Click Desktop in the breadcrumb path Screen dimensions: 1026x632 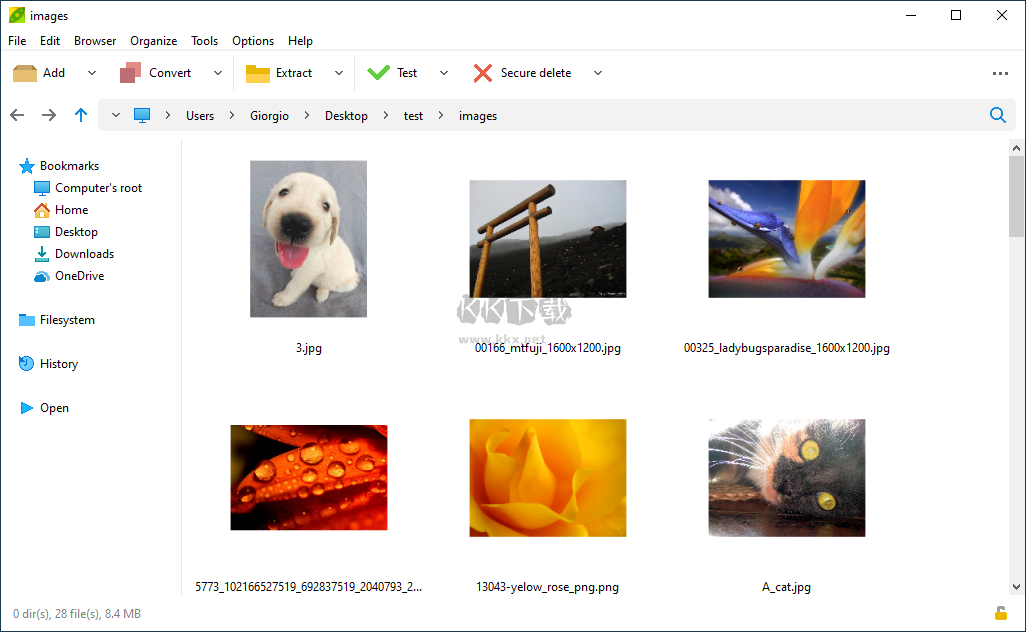tap(346, 116)
